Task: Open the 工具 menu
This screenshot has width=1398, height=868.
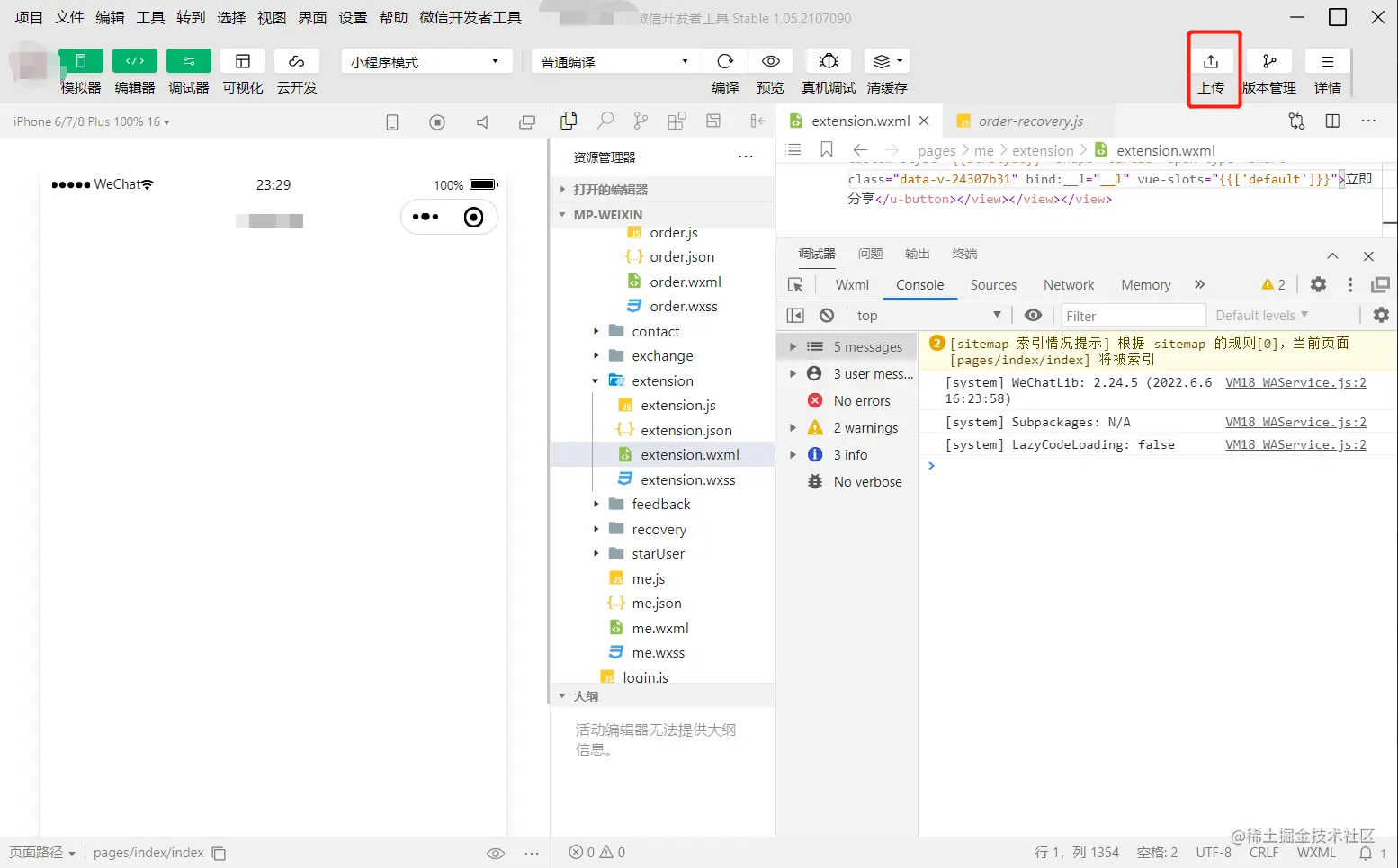Action: click(150, 17)
